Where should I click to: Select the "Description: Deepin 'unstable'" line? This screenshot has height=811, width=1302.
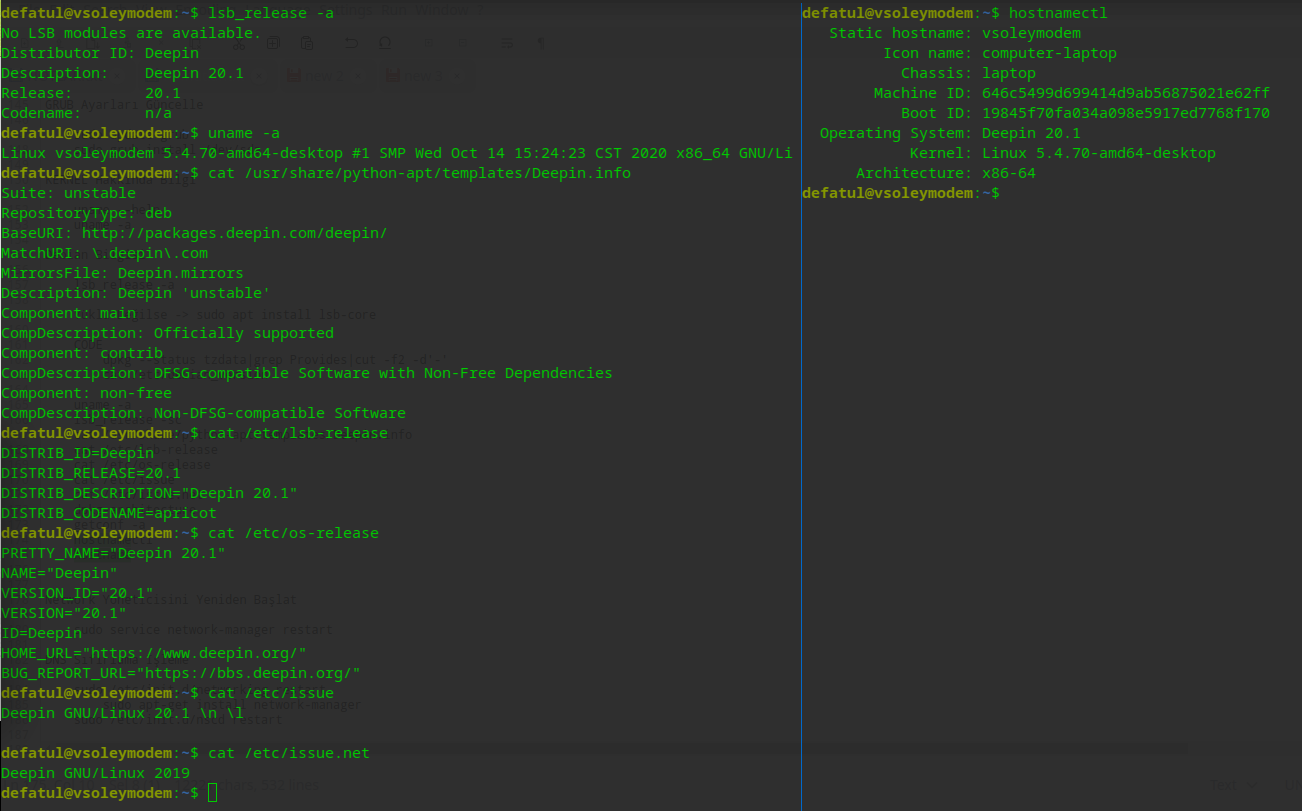(136, 293)
